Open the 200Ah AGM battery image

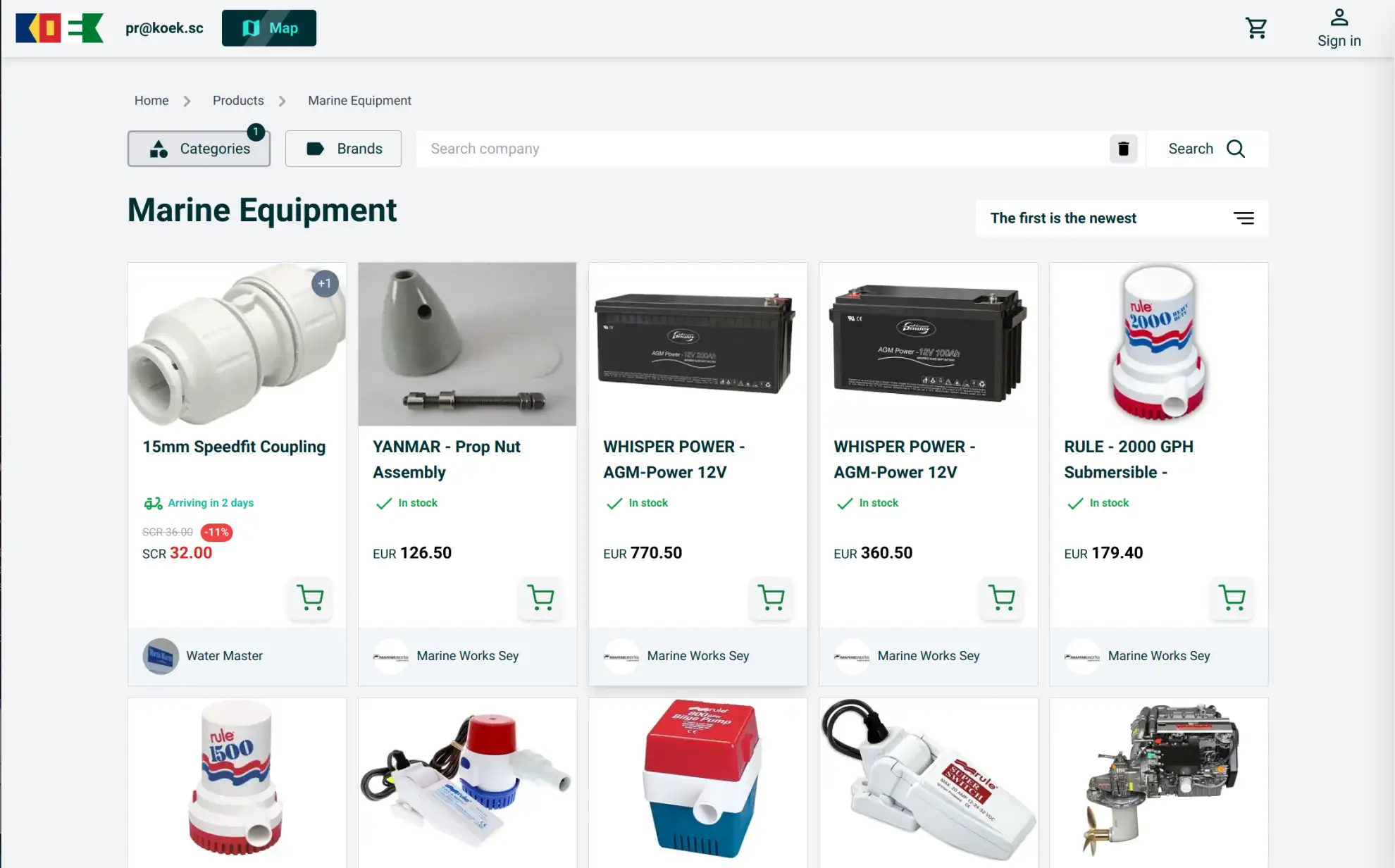point(697,345)
